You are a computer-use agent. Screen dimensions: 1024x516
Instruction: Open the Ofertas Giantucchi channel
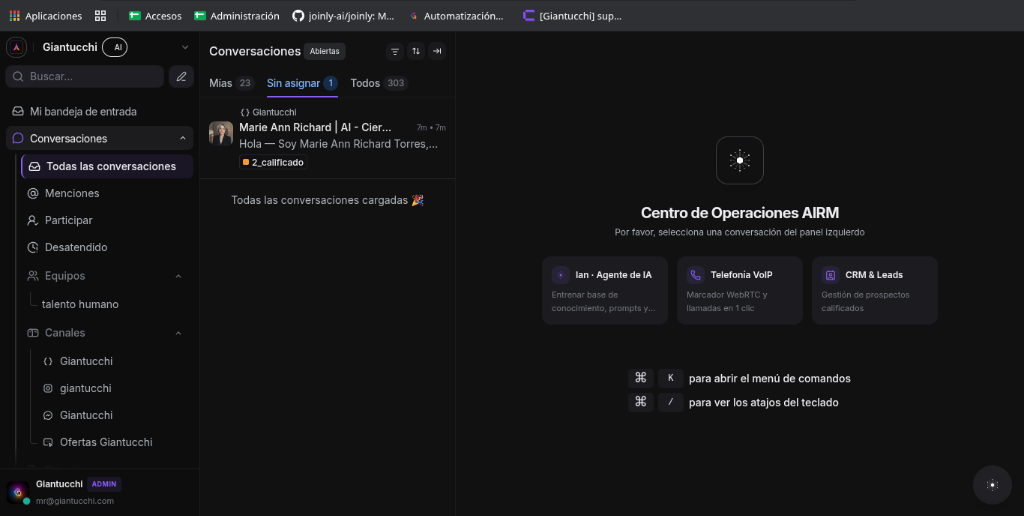106,442
